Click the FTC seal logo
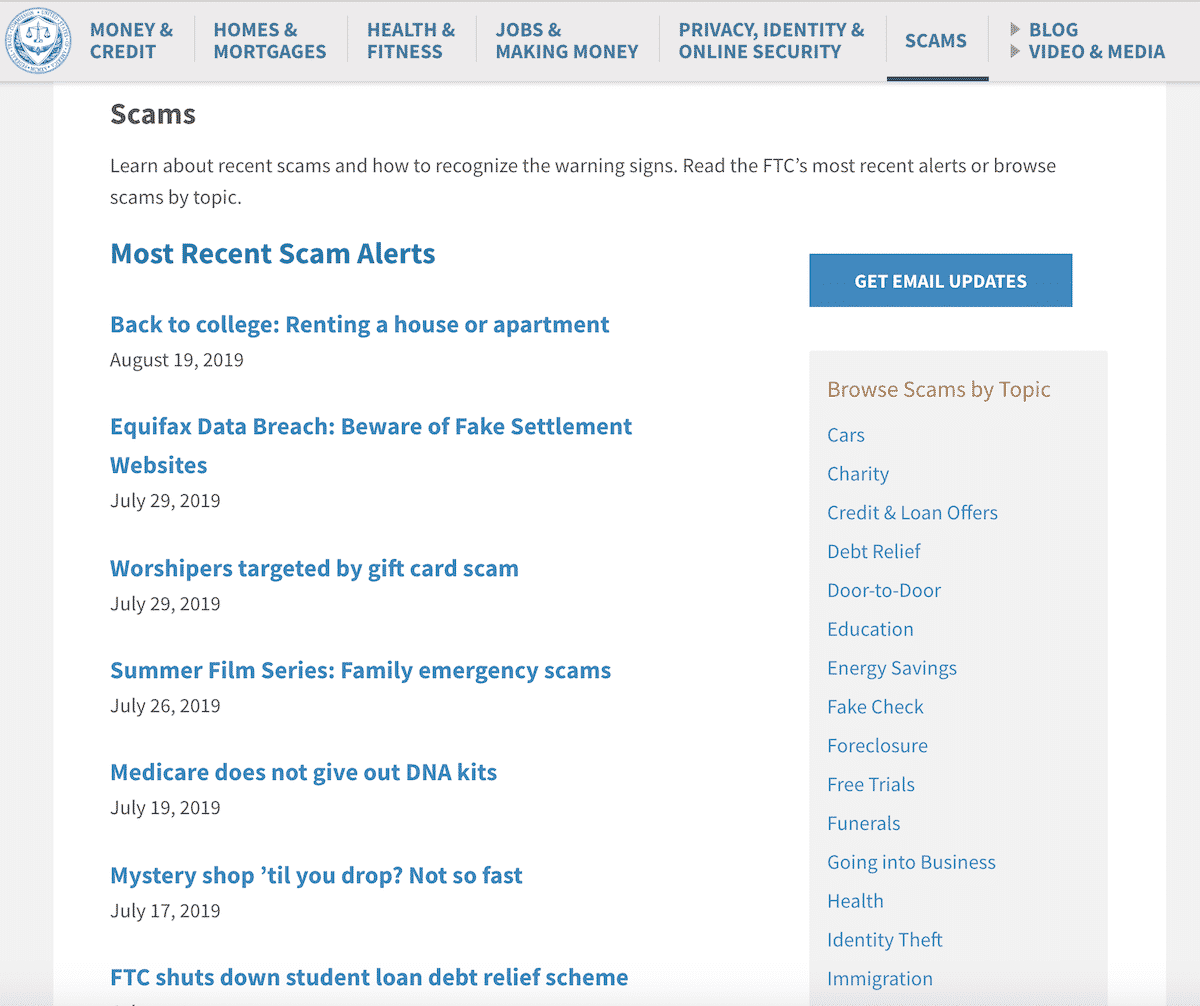 pyautogui.click(x=37, y=42)
